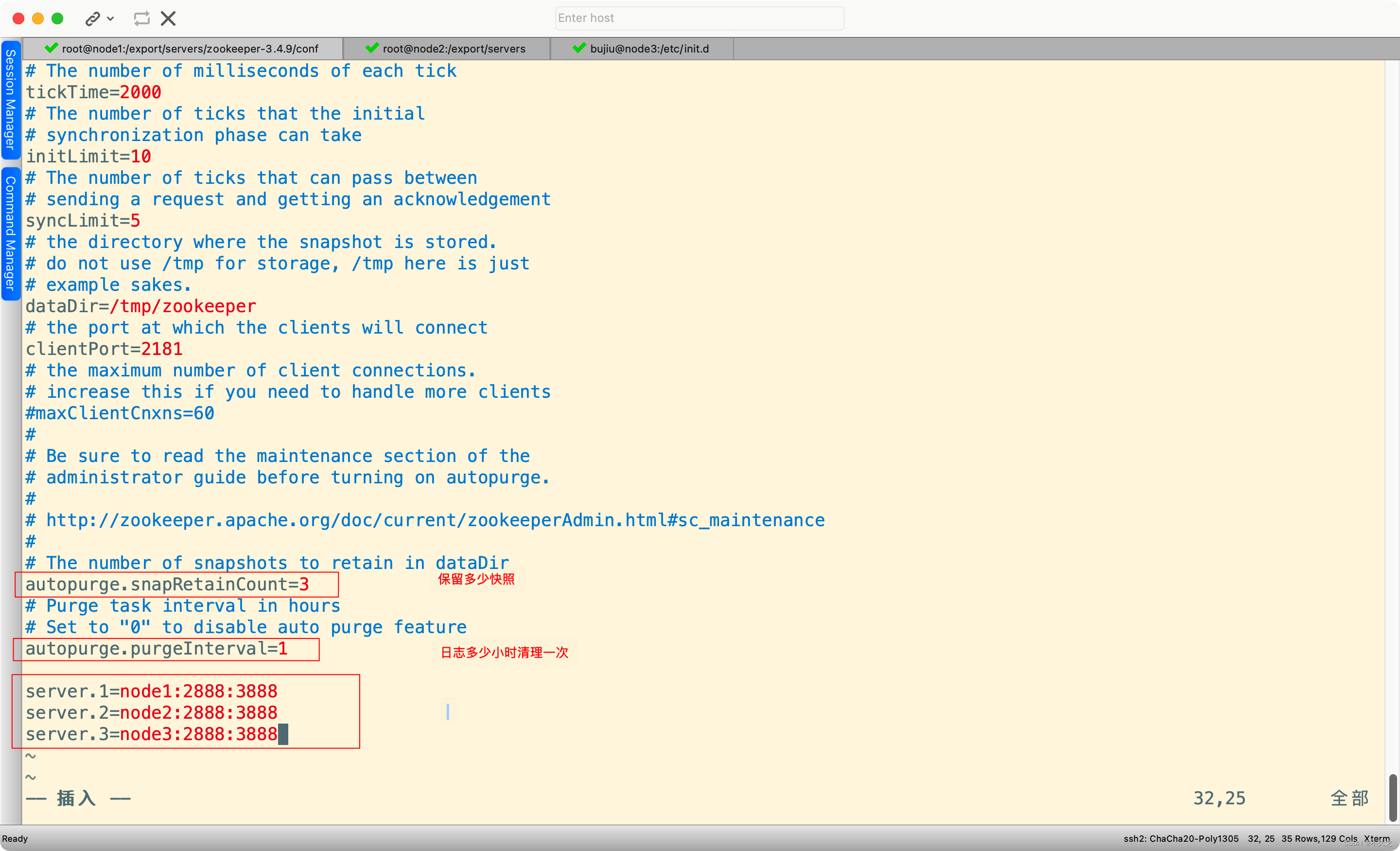Click the green check icon on node1 tab

51,48
